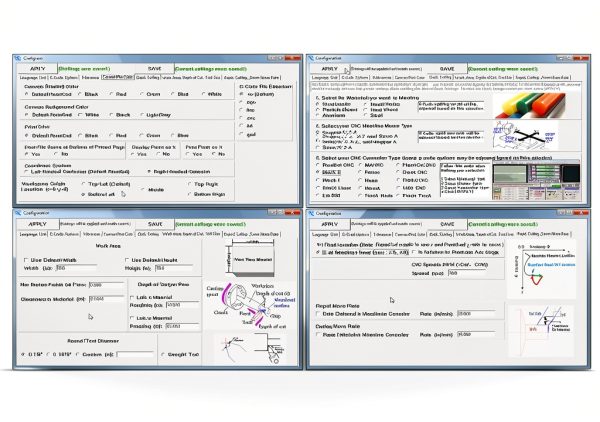
Task: Choose Right-Handed Cartesian coordinate system
Action: 179,172
